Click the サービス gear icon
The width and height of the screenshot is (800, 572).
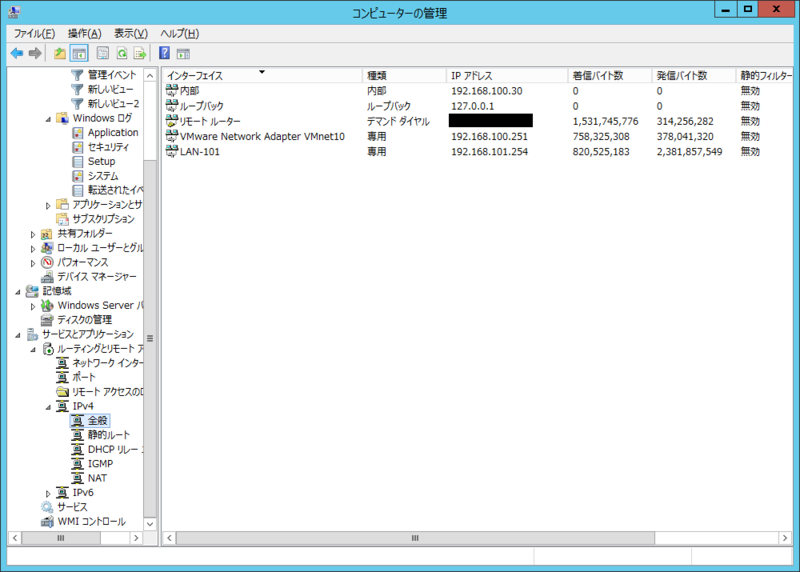click(47, 507)
